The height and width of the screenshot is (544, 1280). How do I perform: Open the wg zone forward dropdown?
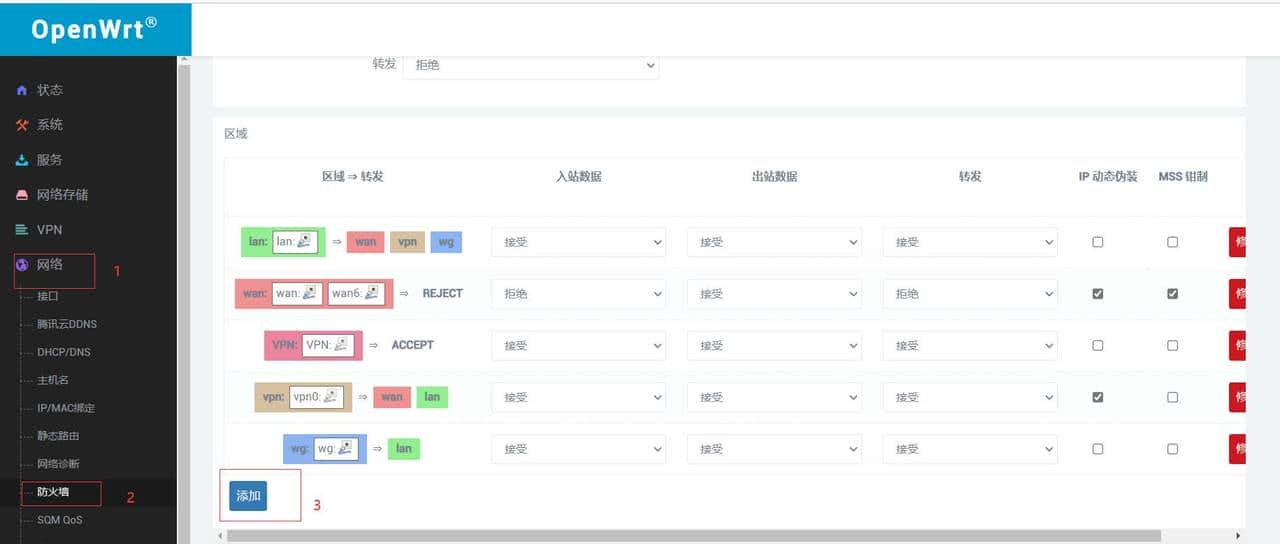pyautogui.click(x=970, y=449)
